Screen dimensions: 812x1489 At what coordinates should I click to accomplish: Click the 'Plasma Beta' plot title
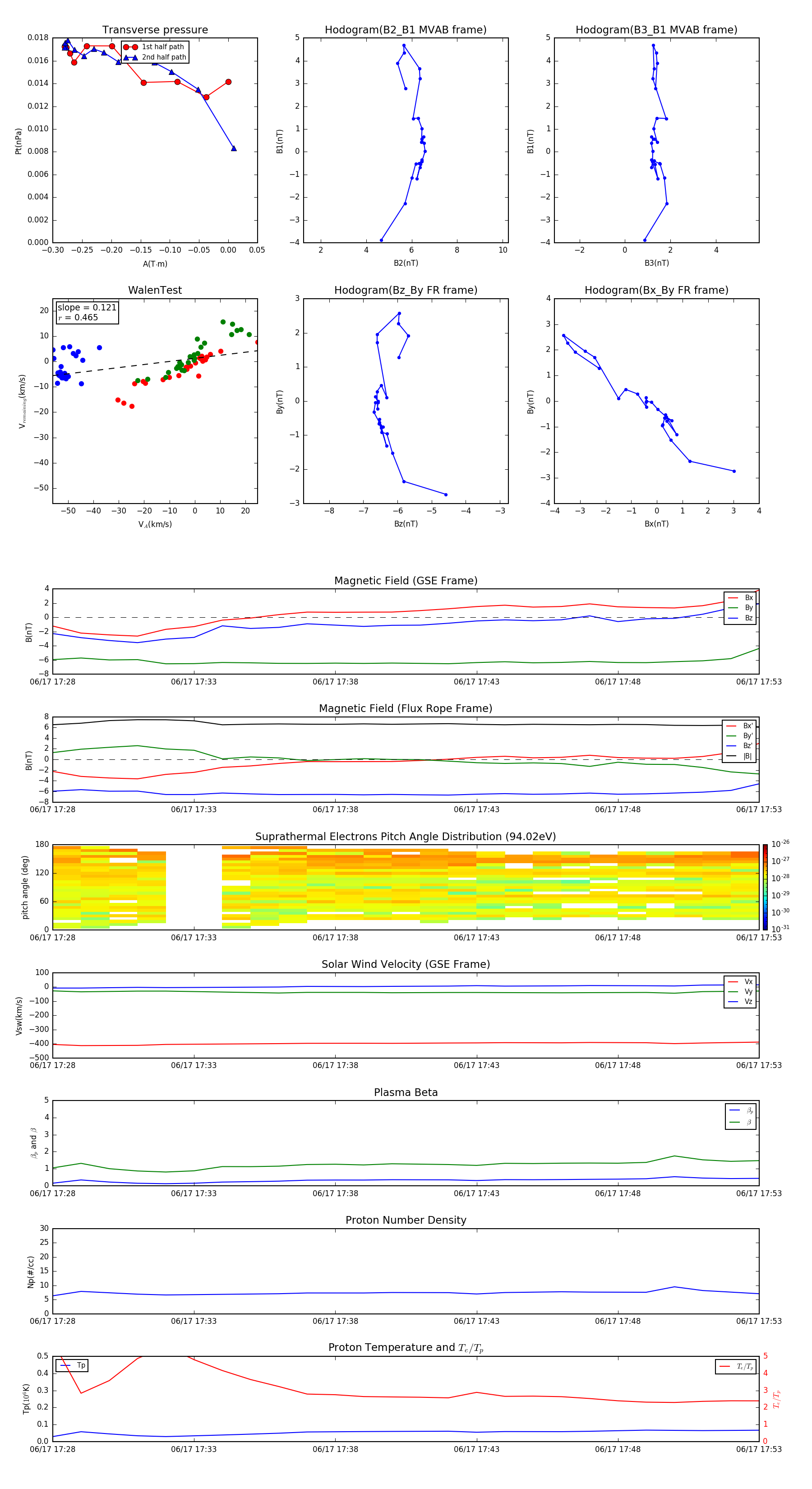[406, 1092]
